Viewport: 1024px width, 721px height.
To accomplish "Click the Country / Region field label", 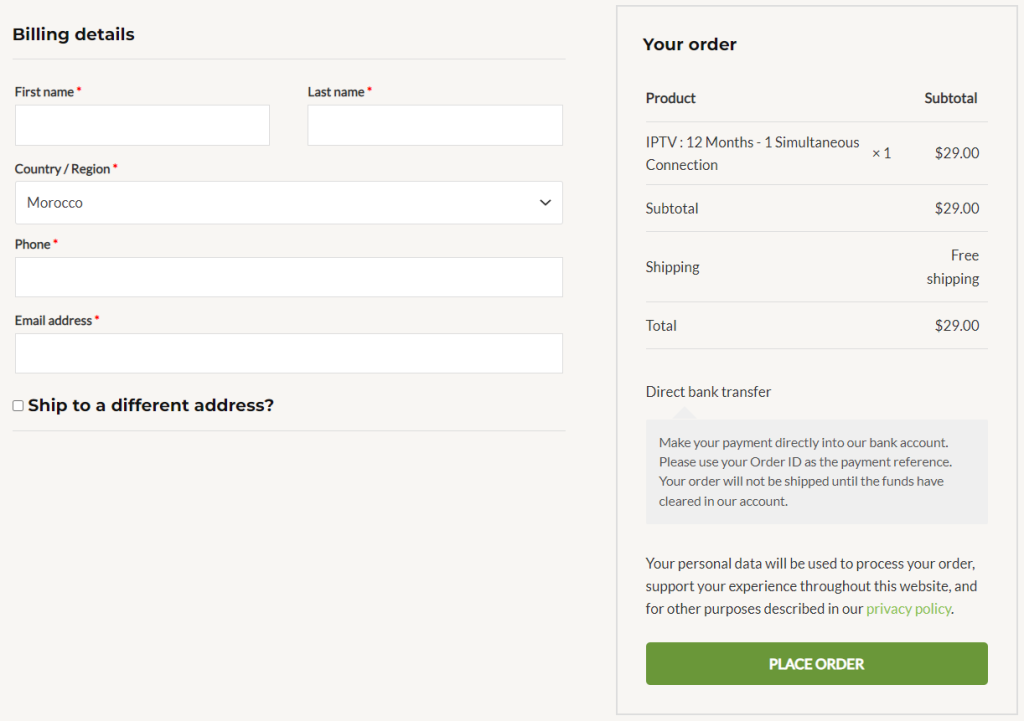I will point(62,169).
